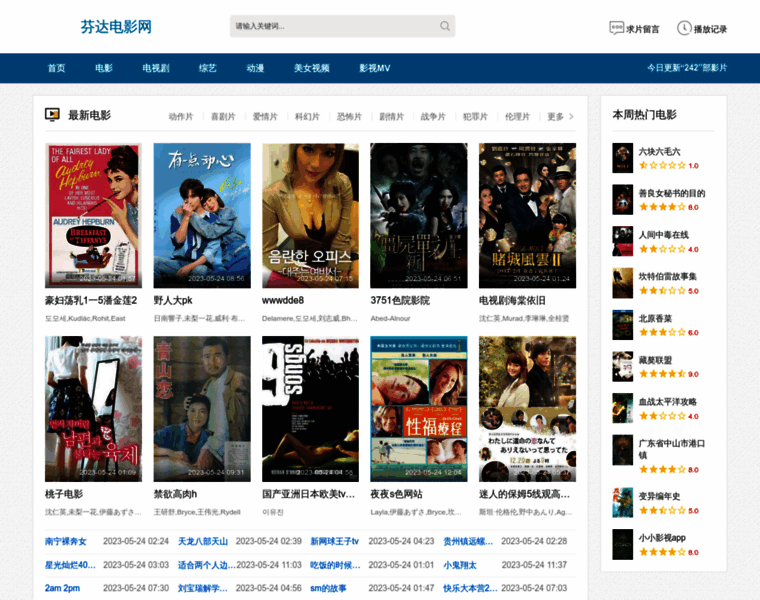760x600 pixels.
Task: Filter by 犯罪片 category
Action: point(475,116)
